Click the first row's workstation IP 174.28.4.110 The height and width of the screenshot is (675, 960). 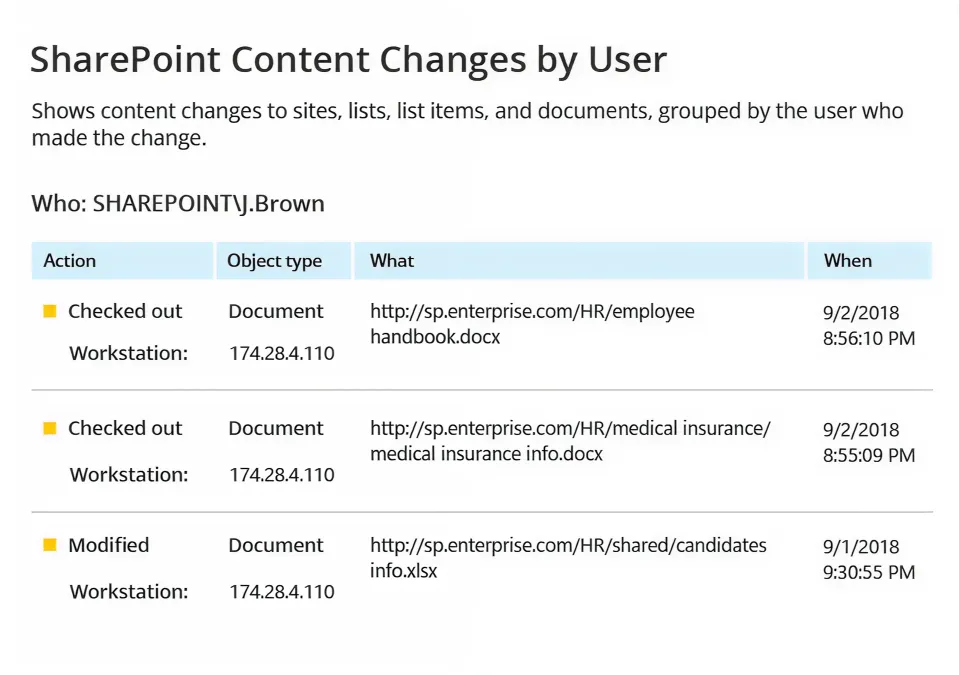(281, 353)
